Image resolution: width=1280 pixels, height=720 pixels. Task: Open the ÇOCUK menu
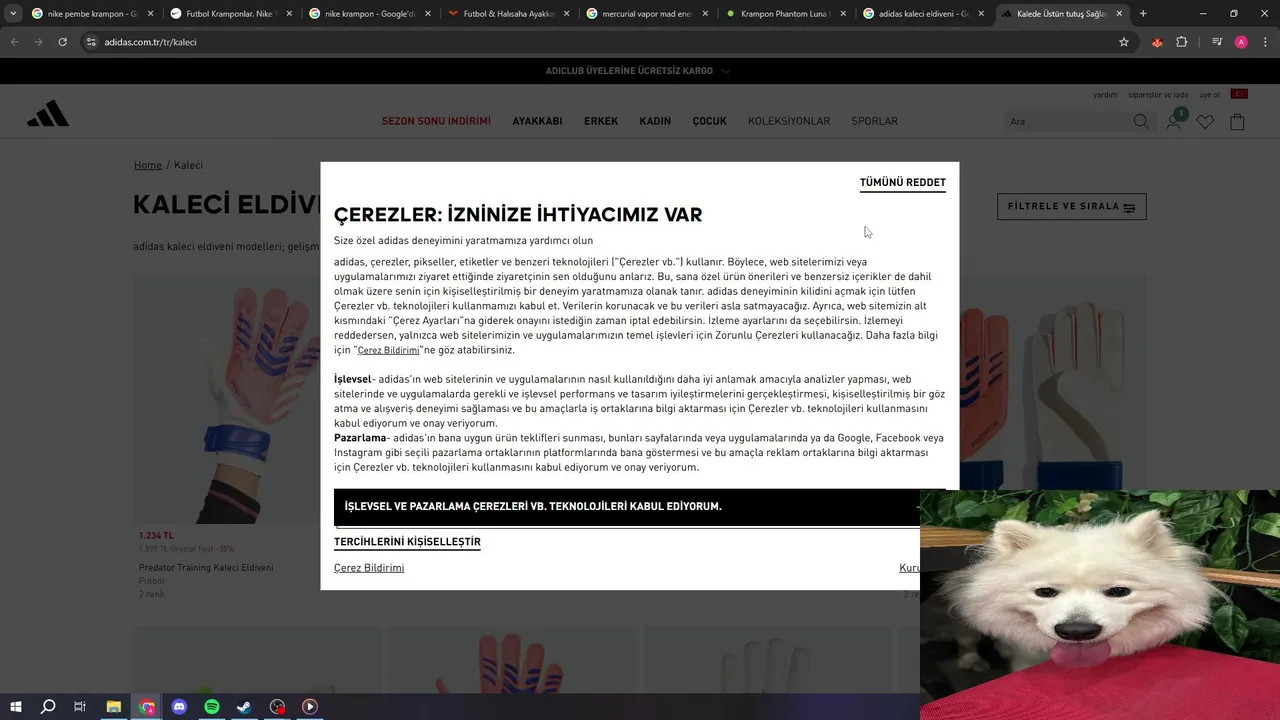click(710, 121)
